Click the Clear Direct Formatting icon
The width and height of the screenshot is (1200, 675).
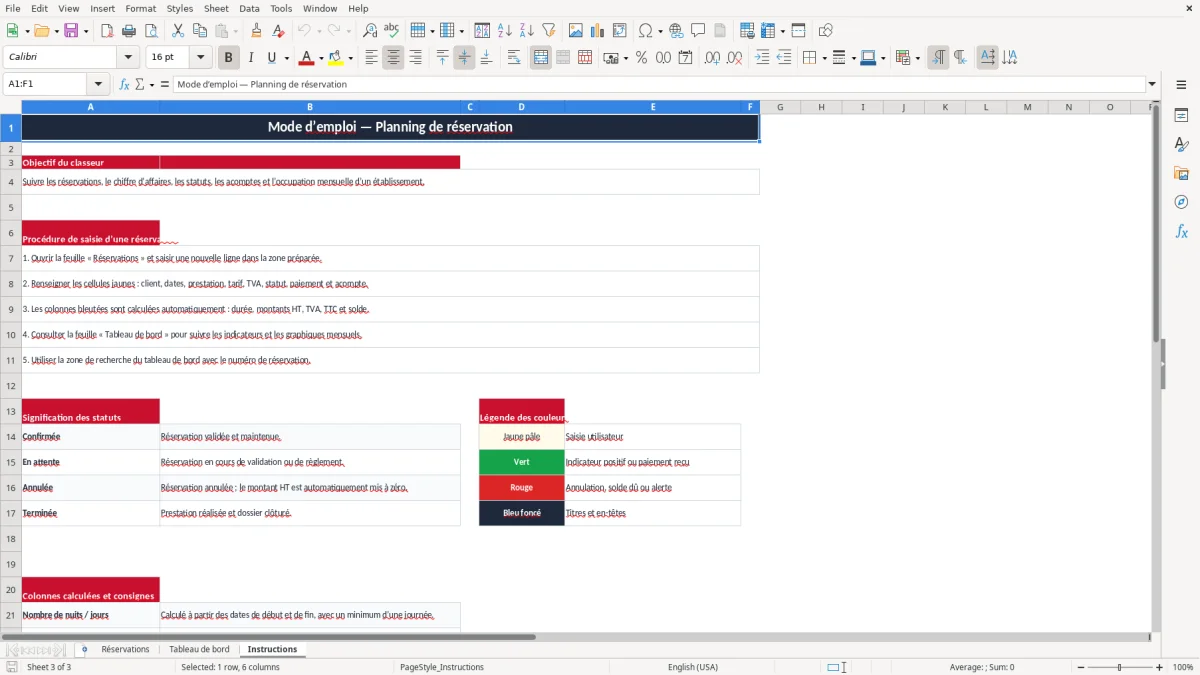278,31
